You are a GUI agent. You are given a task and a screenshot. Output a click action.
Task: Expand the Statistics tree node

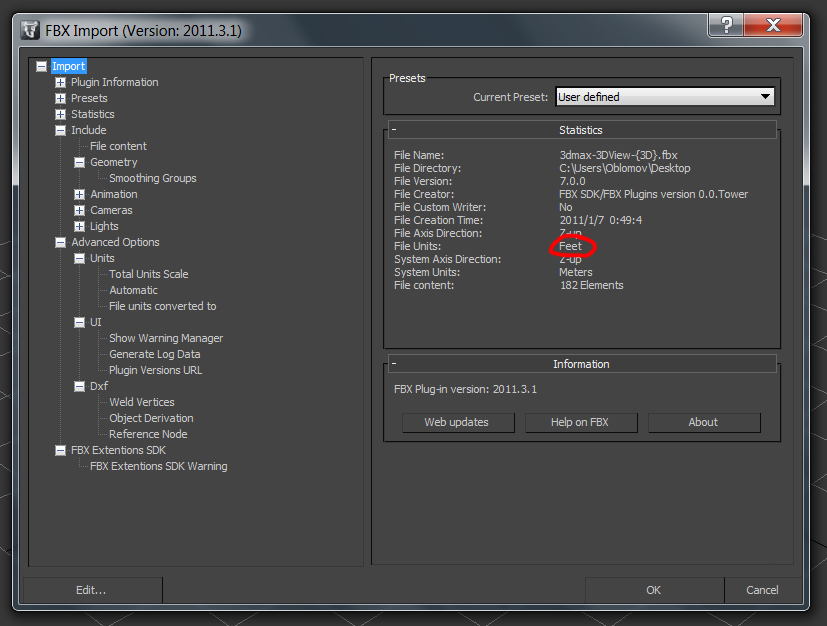(61, 114)
